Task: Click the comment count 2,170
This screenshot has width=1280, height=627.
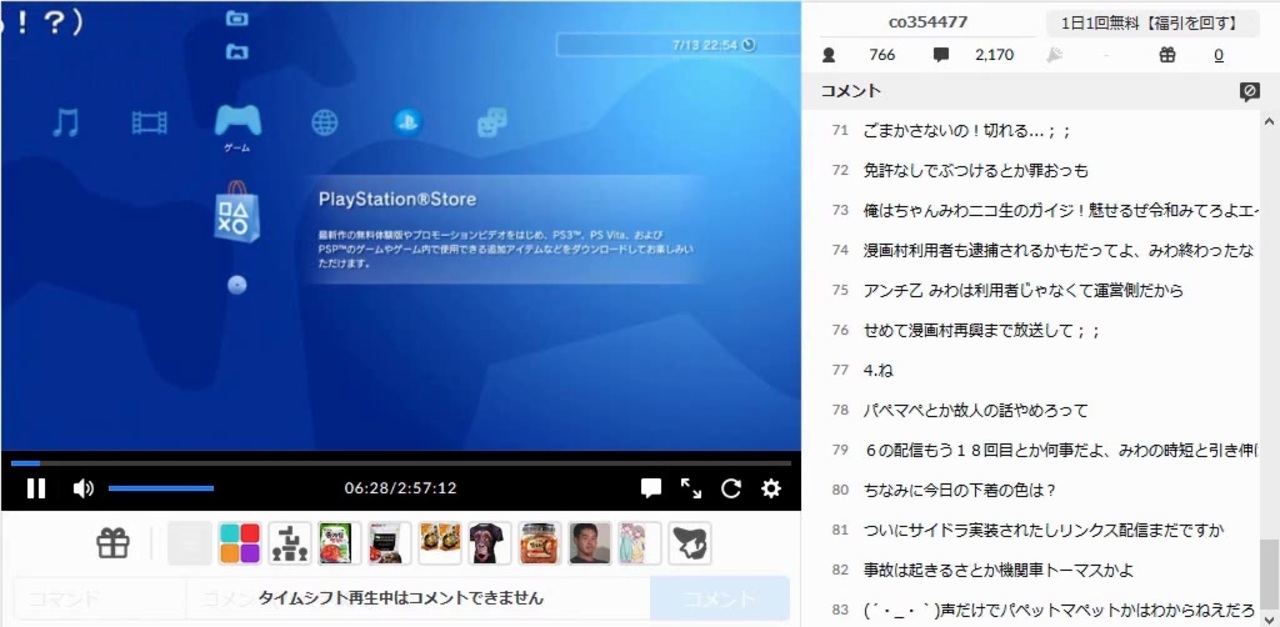Action: 994,55
